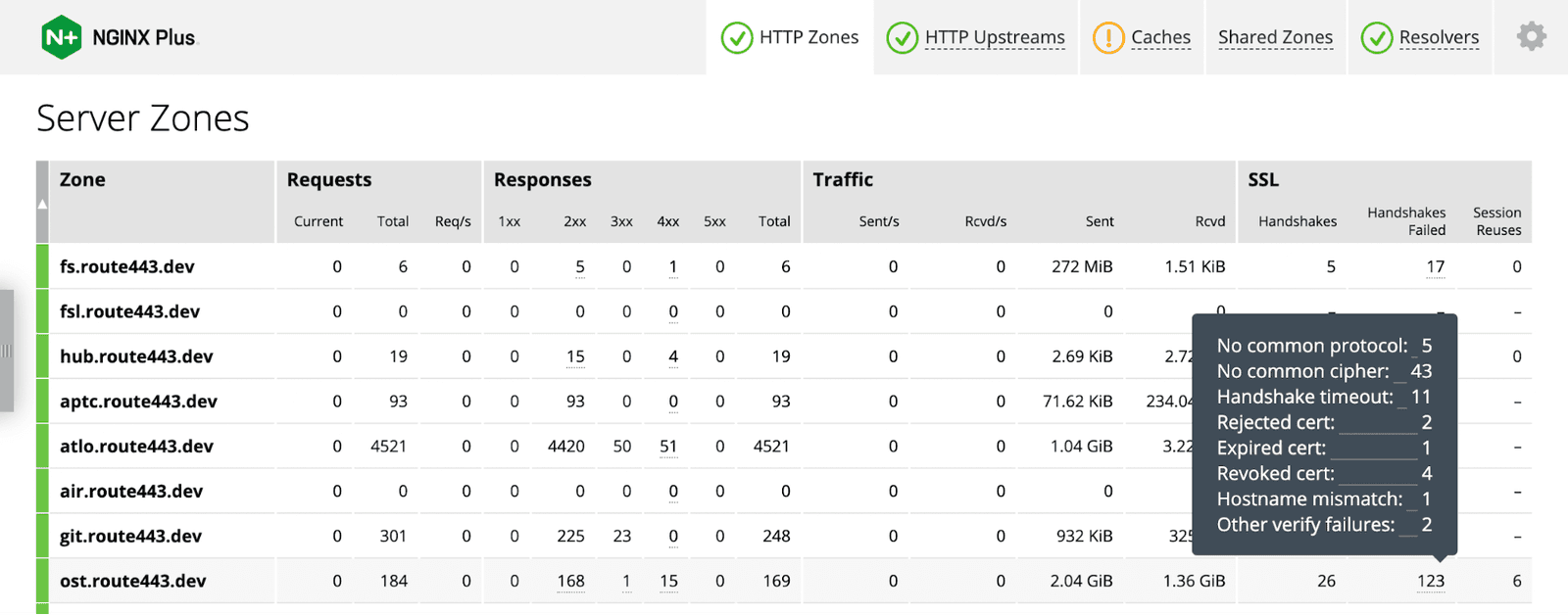Image resolution: width=1568 pixels, height=615 pixels.
Task: Click the NGINX Plus hexagon logo
Action: point(61,37)
